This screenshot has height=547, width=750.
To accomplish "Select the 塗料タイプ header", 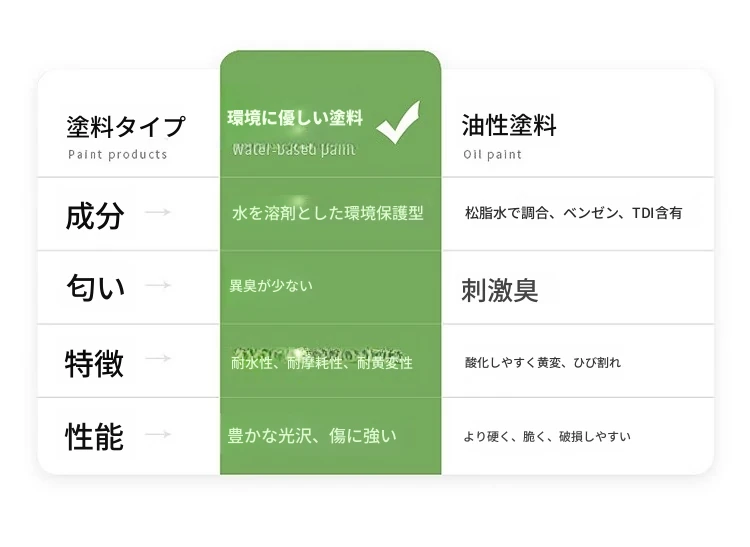I will pyautogui.click(x=126, y=127).
